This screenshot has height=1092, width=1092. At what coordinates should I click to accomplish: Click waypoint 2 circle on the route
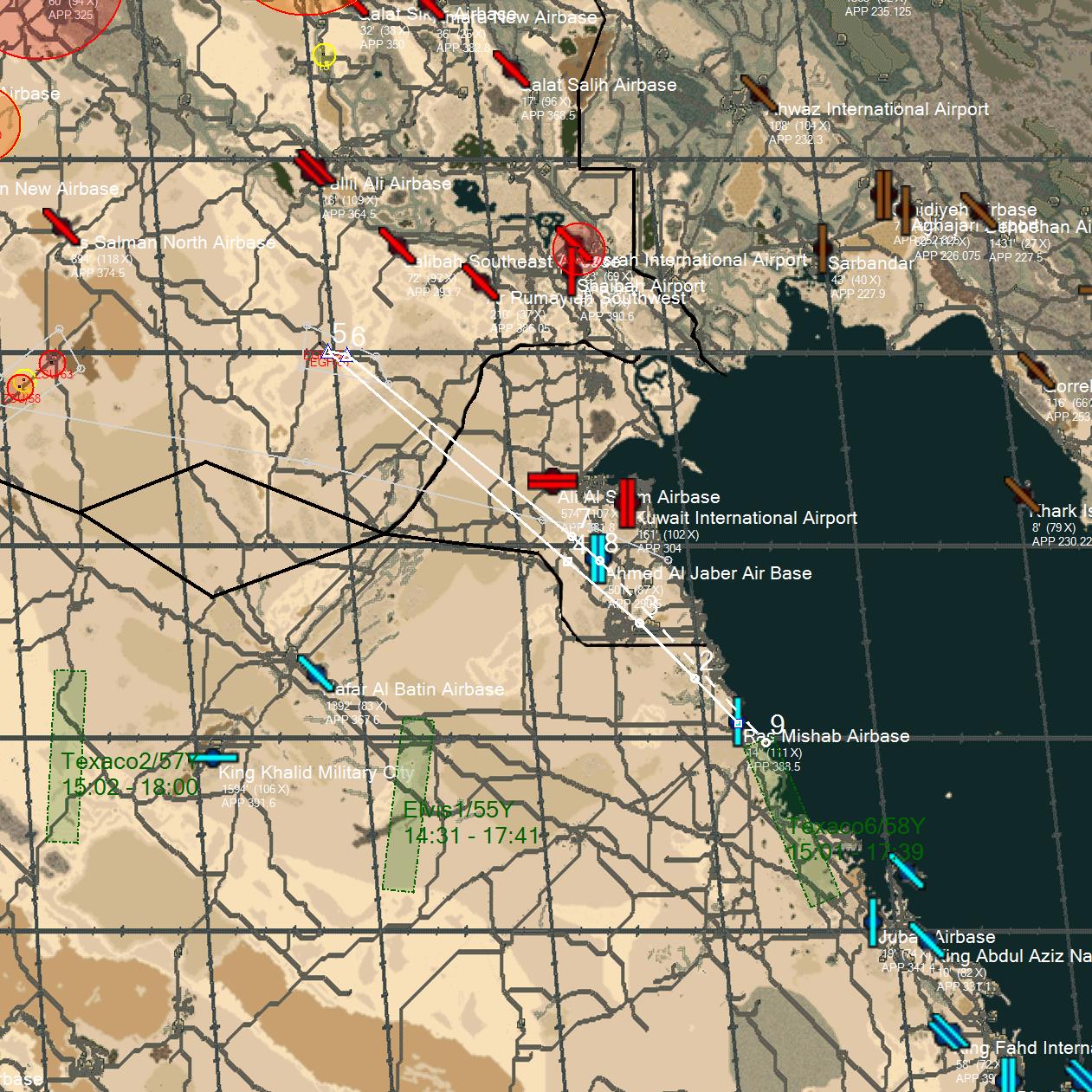(x=695, y=678)
